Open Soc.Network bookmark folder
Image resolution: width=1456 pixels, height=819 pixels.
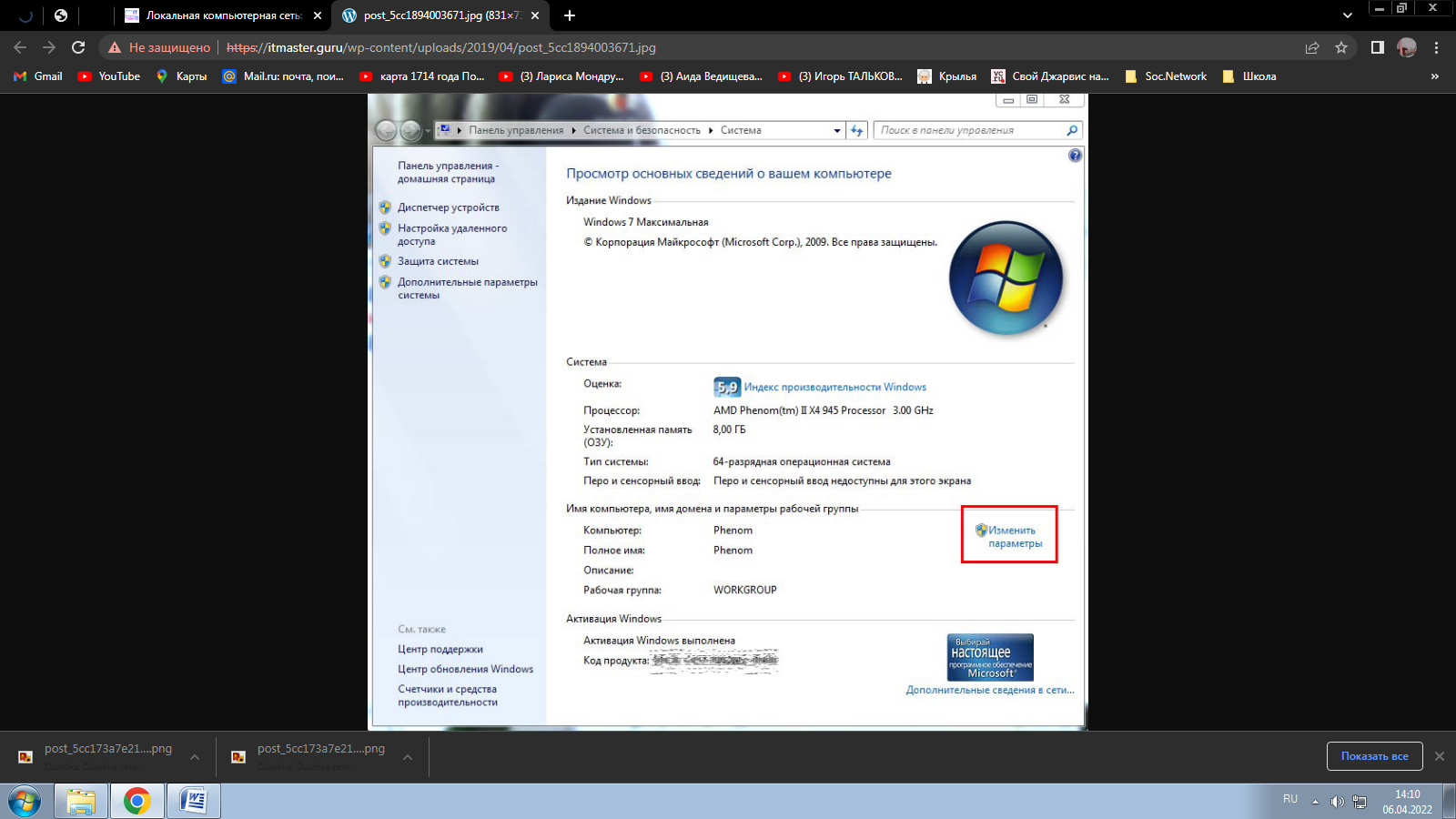tap(1166, 76)
